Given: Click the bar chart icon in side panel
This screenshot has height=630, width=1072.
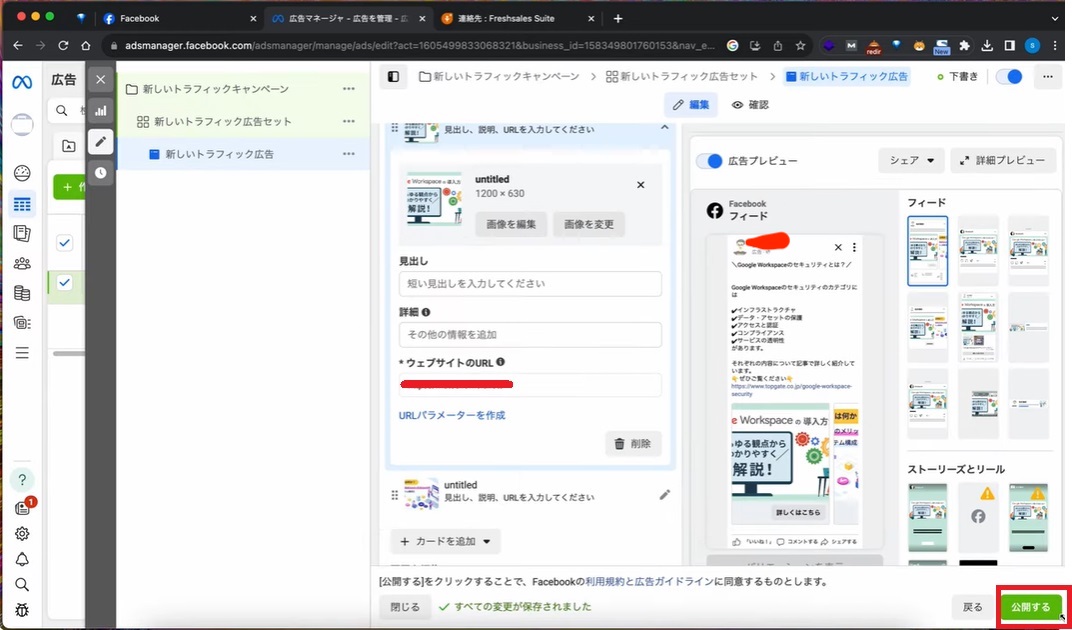Looking at the screenshot, I should point(100,111).
